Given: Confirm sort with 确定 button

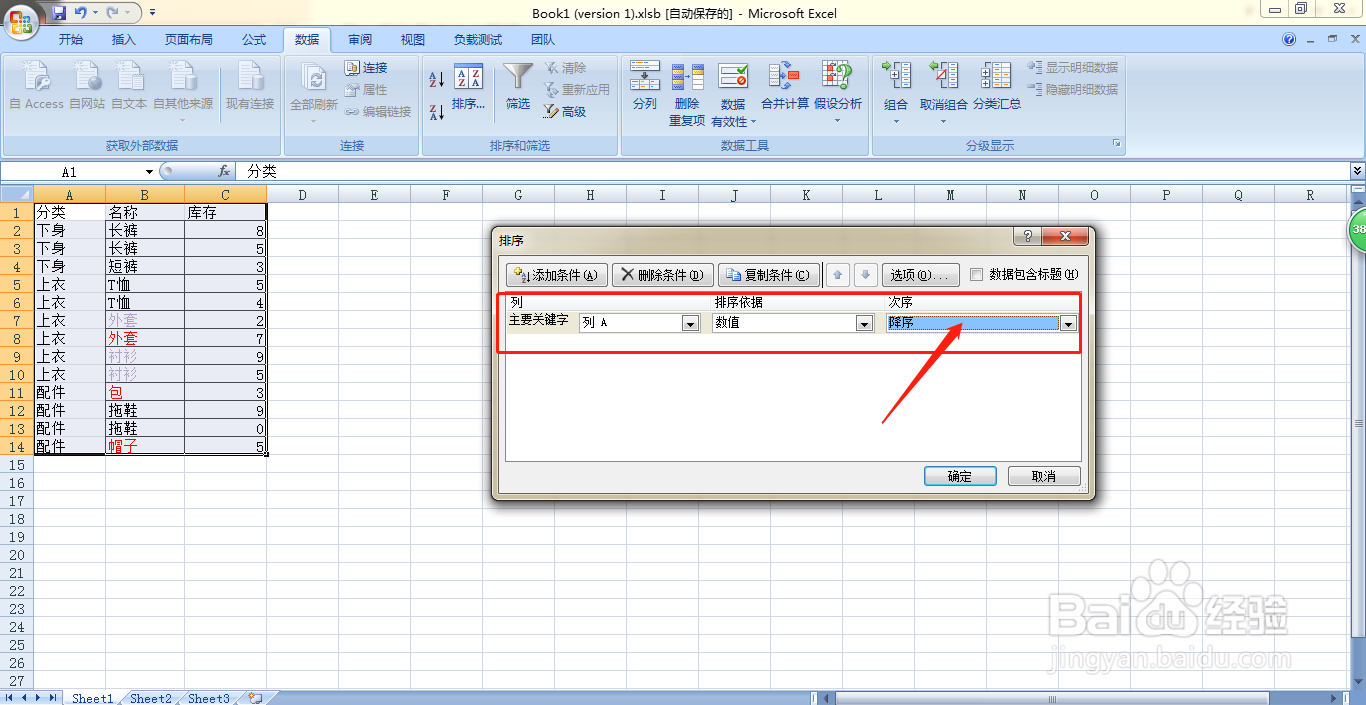Looking at the screenshot, I should click(960, 476).
